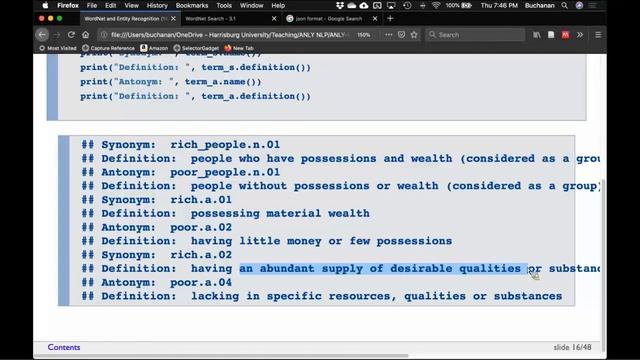Click the battery 100% indicator
The width and height of the screenshot is (640, 360).
tap(459, 5)
